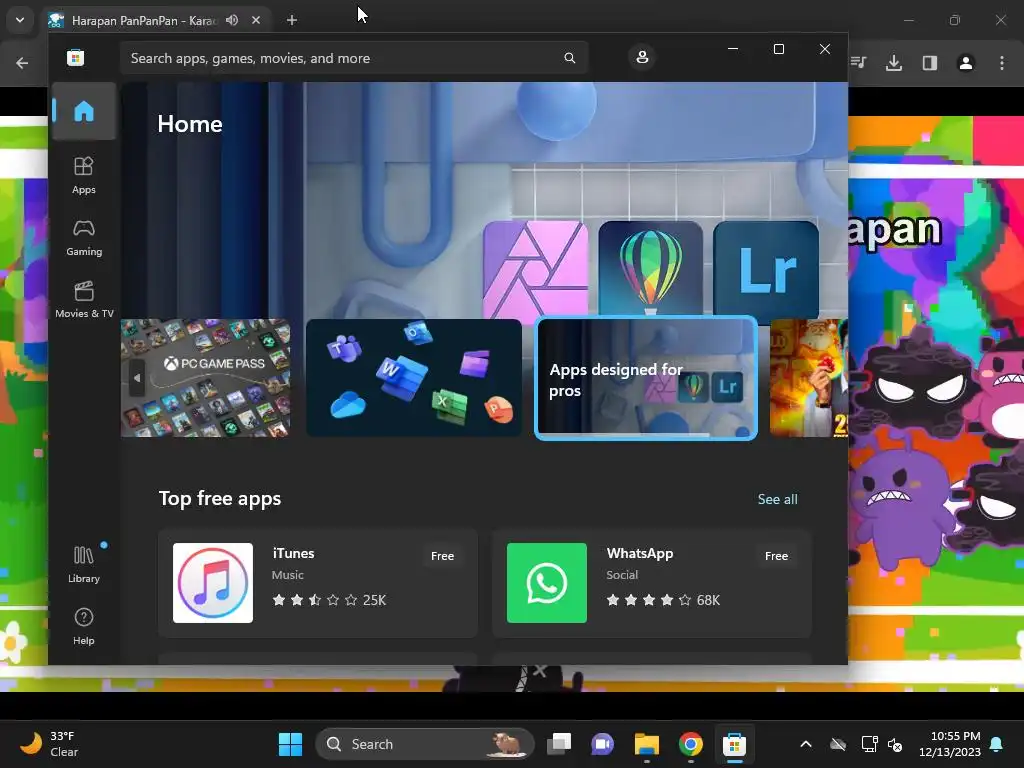The height and width of the screenshot is (768, 1024).
Task: Open Teams Chat taskbar icon
Action: coord(602,744)
